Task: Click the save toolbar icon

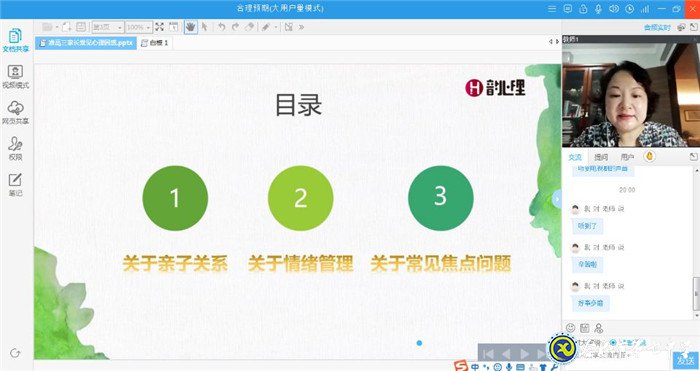Action: click(x=81, y=27)
